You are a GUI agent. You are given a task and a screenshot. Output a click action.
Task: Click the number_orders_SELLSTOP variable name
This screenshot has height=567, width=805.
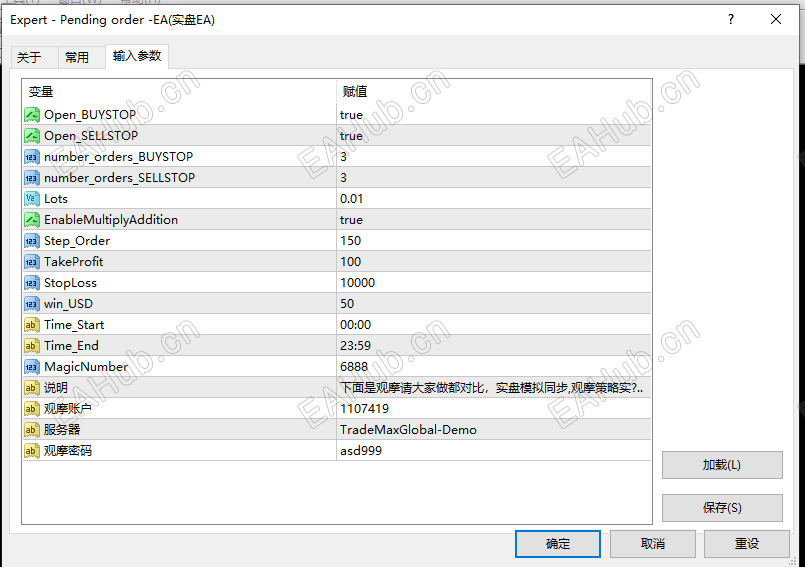pyautogui.click(x=120, y=178)
